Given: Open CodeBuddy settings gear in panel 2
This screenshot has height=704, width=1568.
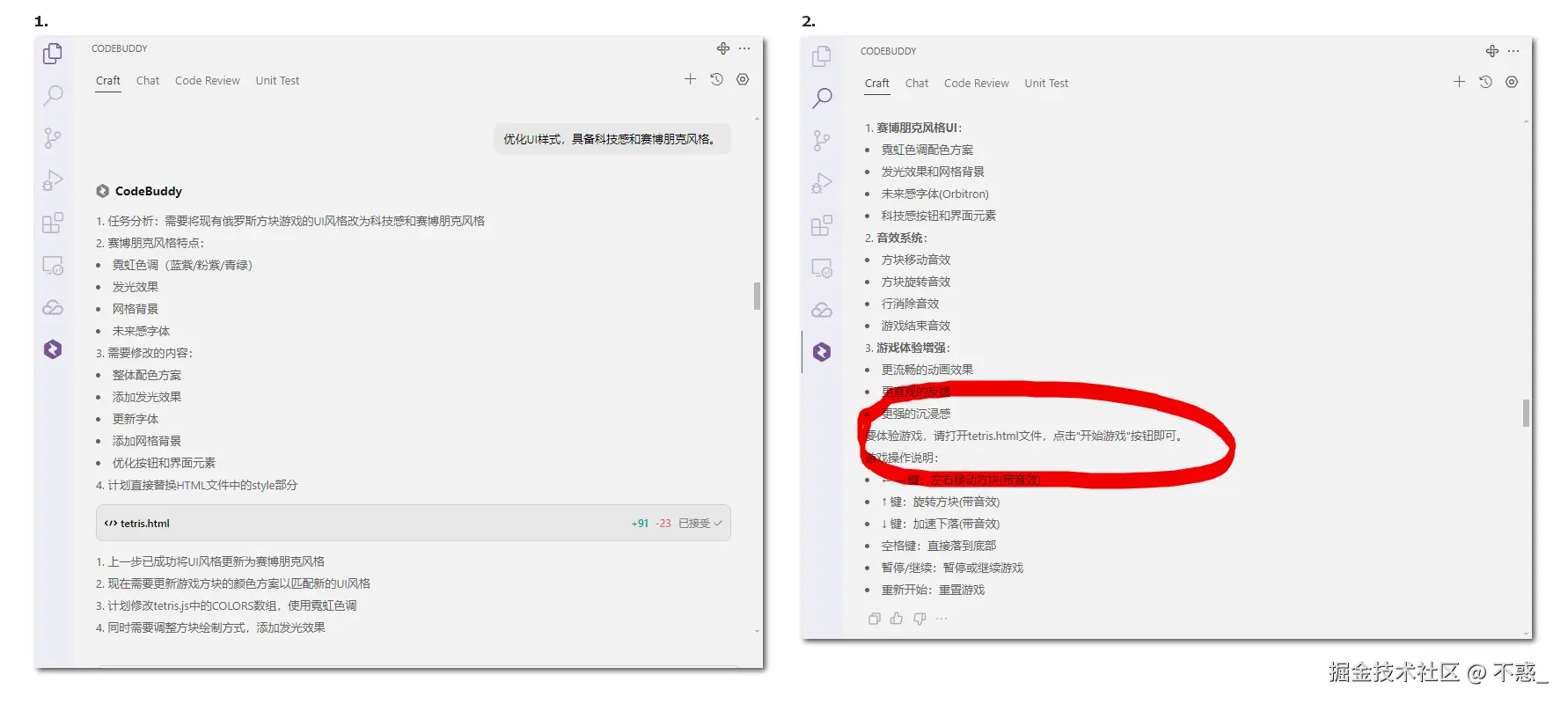Looking at the screenshot, I should click(x=1512, y=82).
